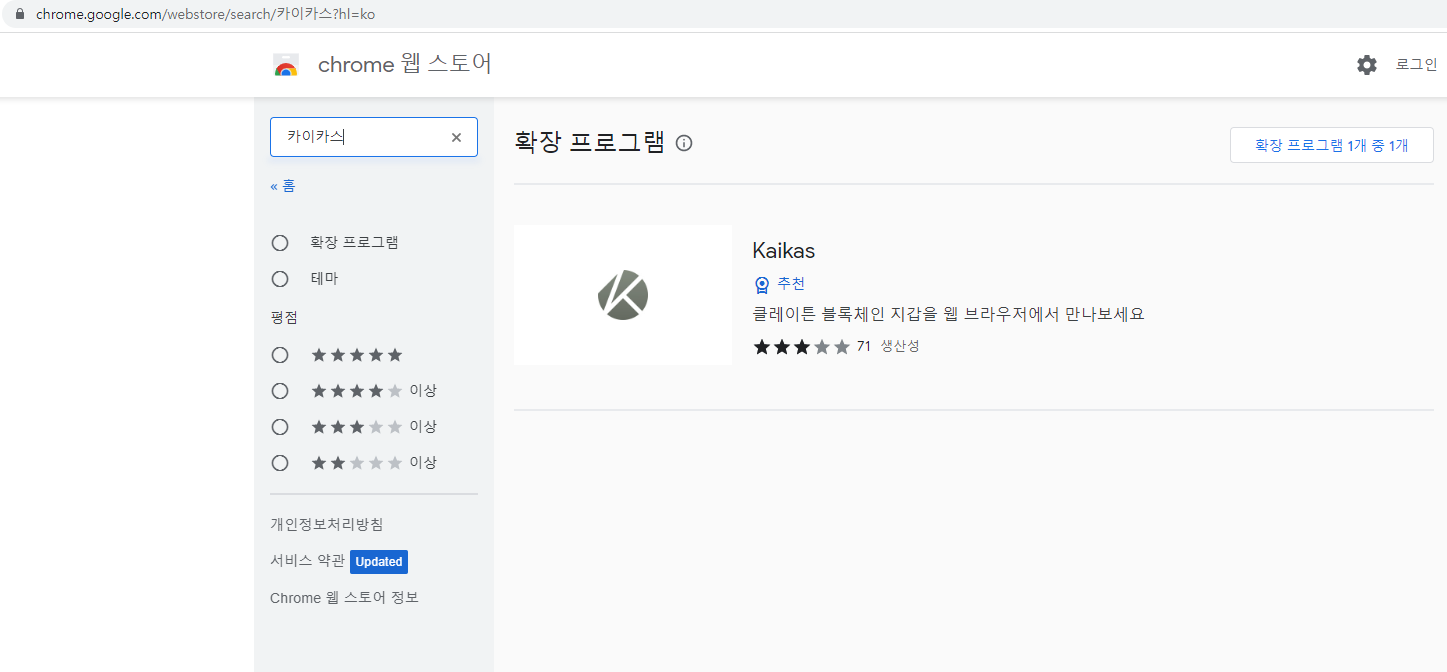This screenshot has width=1447, height=672.
Task: Click the Kaikas extension K logo
Action: pyautogui.click(x=622, y=294)
